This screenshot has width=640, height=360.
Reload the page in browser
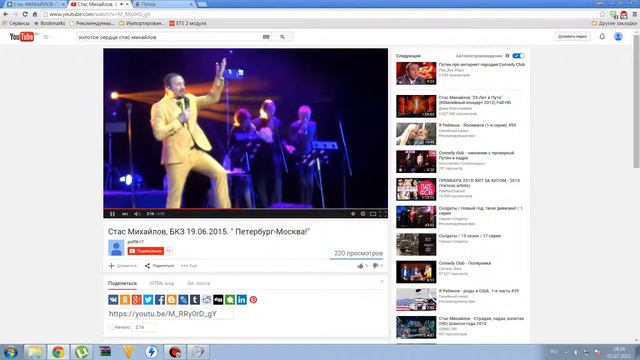click(25, 14)
